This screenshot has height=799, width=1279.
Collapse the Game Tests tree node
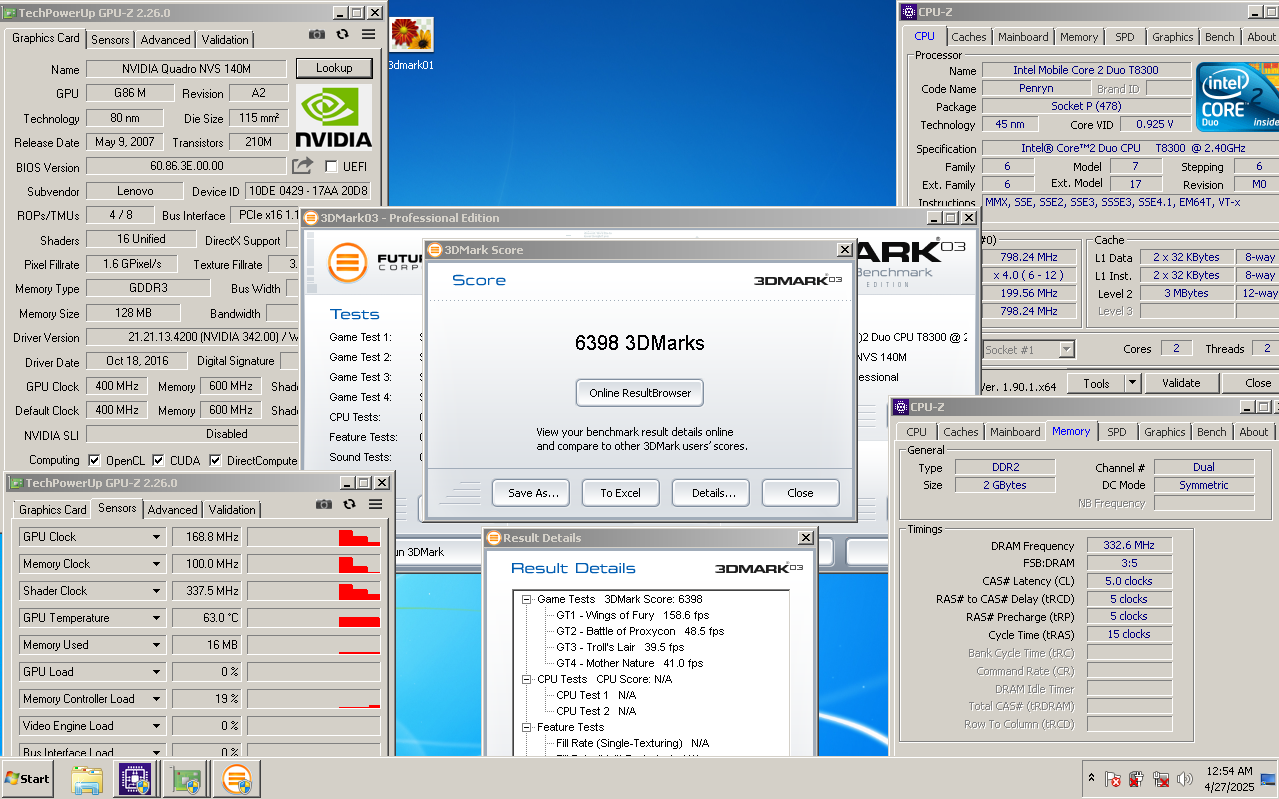527,599
